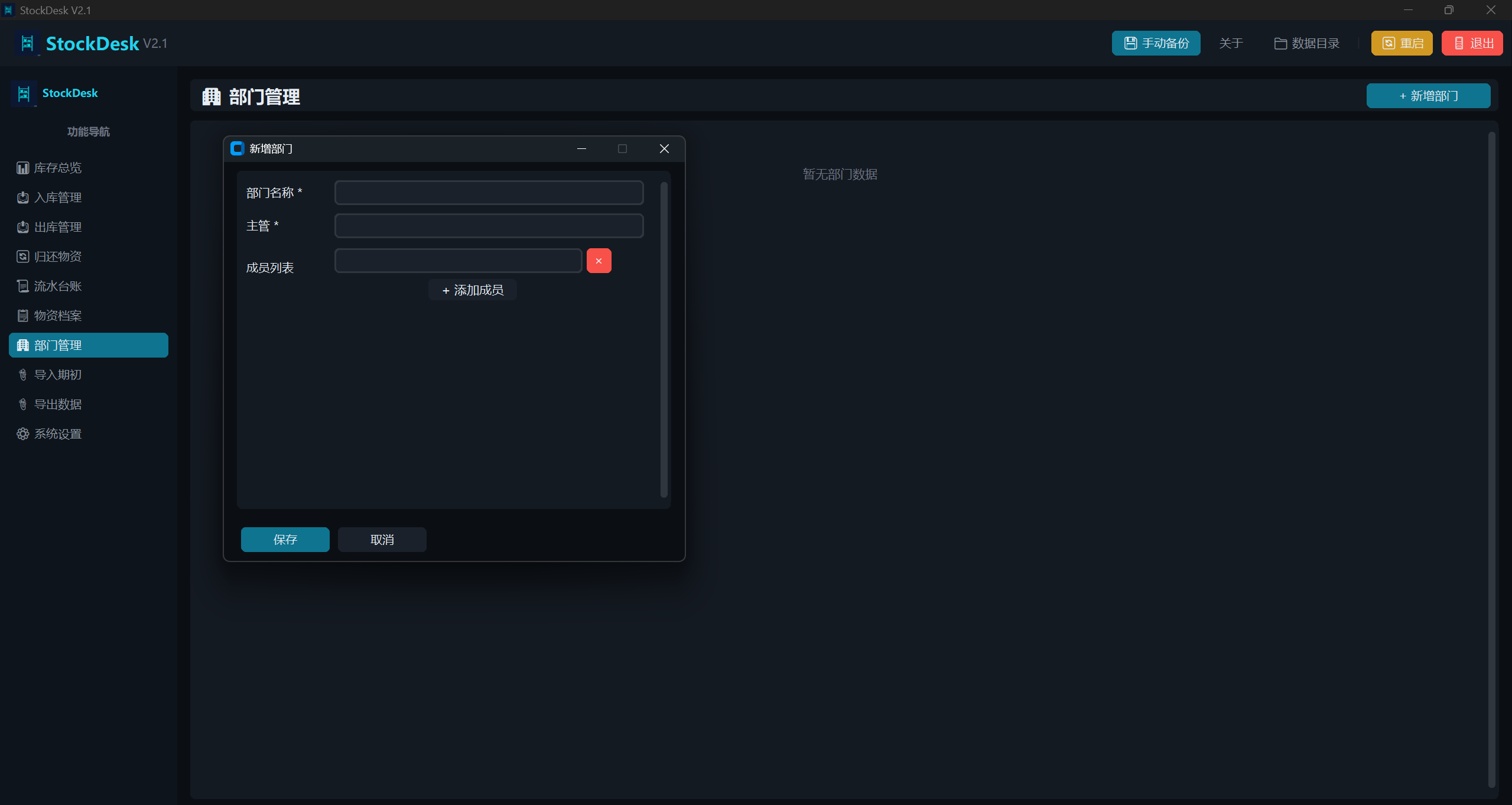Screen dimensions: 1512x805
Task: Click the yellow 重启 button
Action: pyautogui.click(x=1402, y=43)
